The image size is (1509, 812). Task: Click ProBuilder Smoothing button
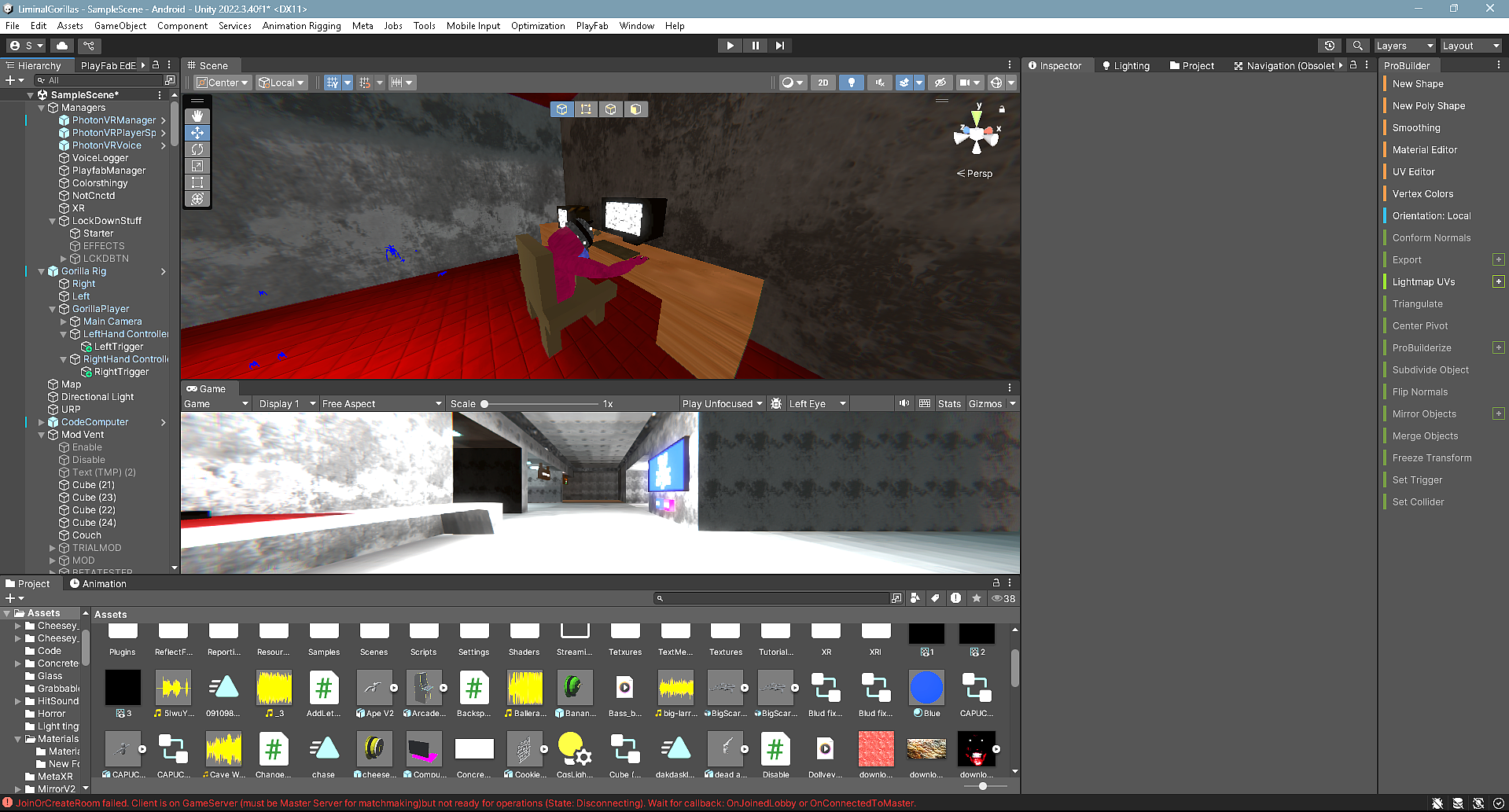click(1416, 128)
